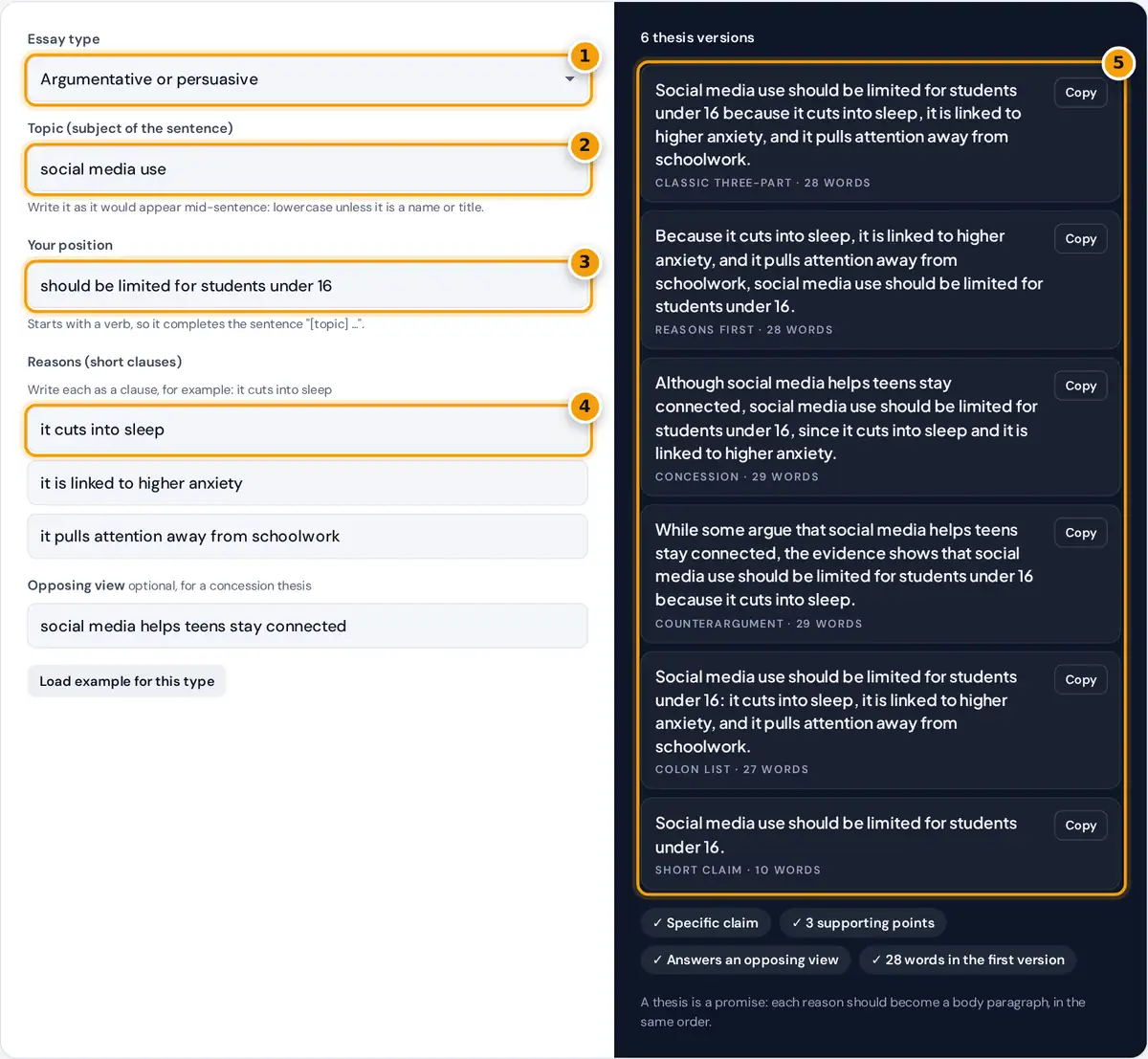Click the 'Essay type' label
1148x1059 pixels.
tap(63, 39)
